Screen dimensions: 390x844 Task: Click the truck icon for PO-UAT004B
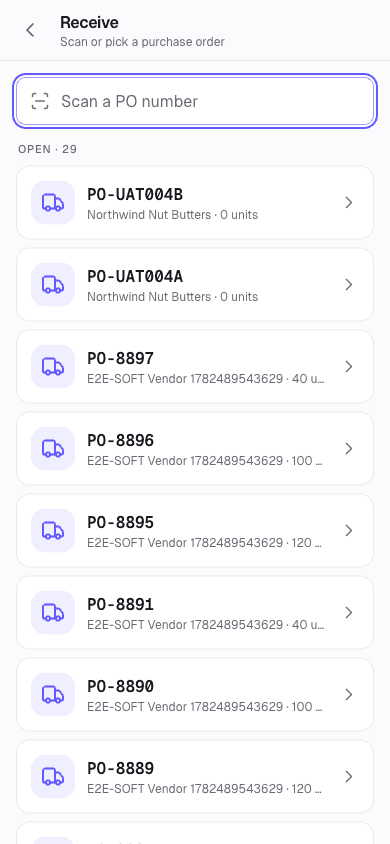point(53,202)
